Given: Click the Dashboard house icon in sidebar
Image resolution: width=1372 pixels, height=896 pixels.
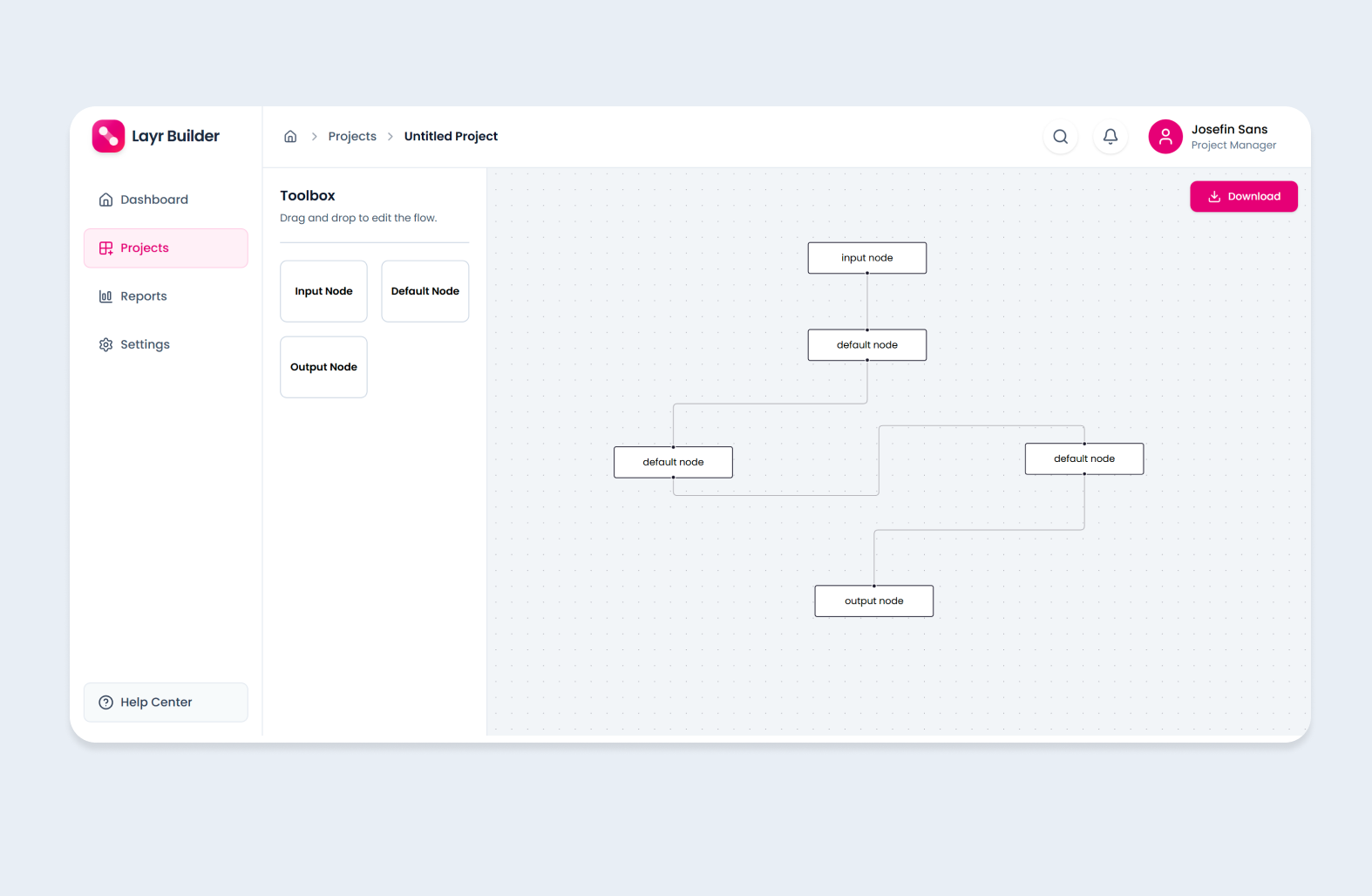Looking at the screenshot, I should point(105,200).
